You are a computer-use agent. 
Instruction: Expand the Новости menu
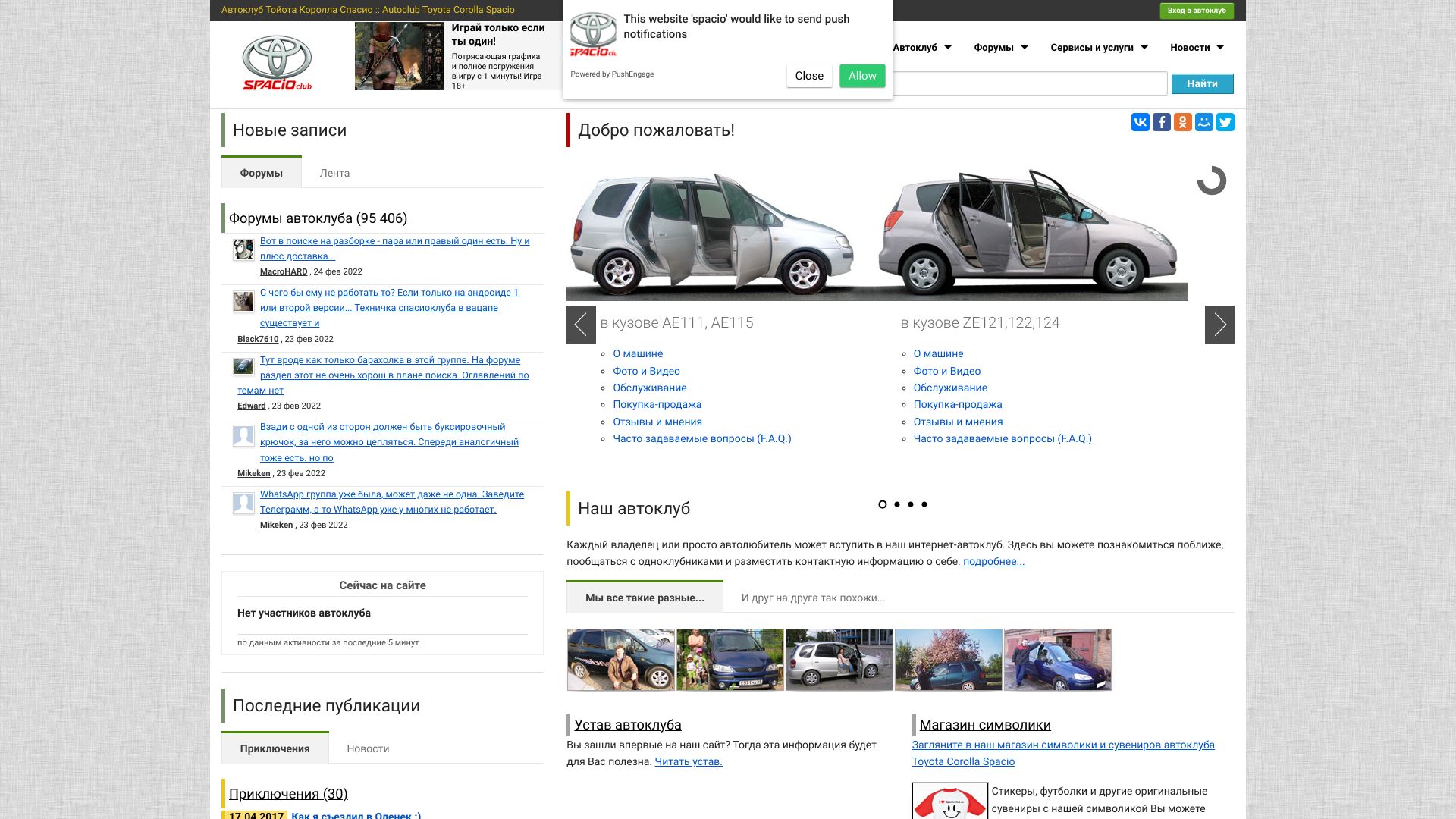(1197, 48)
